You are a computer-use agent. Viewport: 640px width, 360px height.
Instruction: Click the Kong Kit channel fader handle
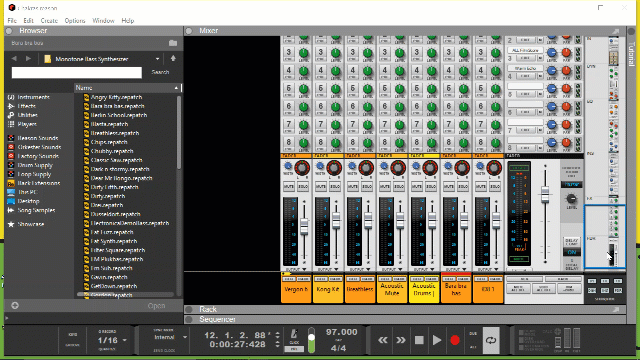tap(336, 221)
